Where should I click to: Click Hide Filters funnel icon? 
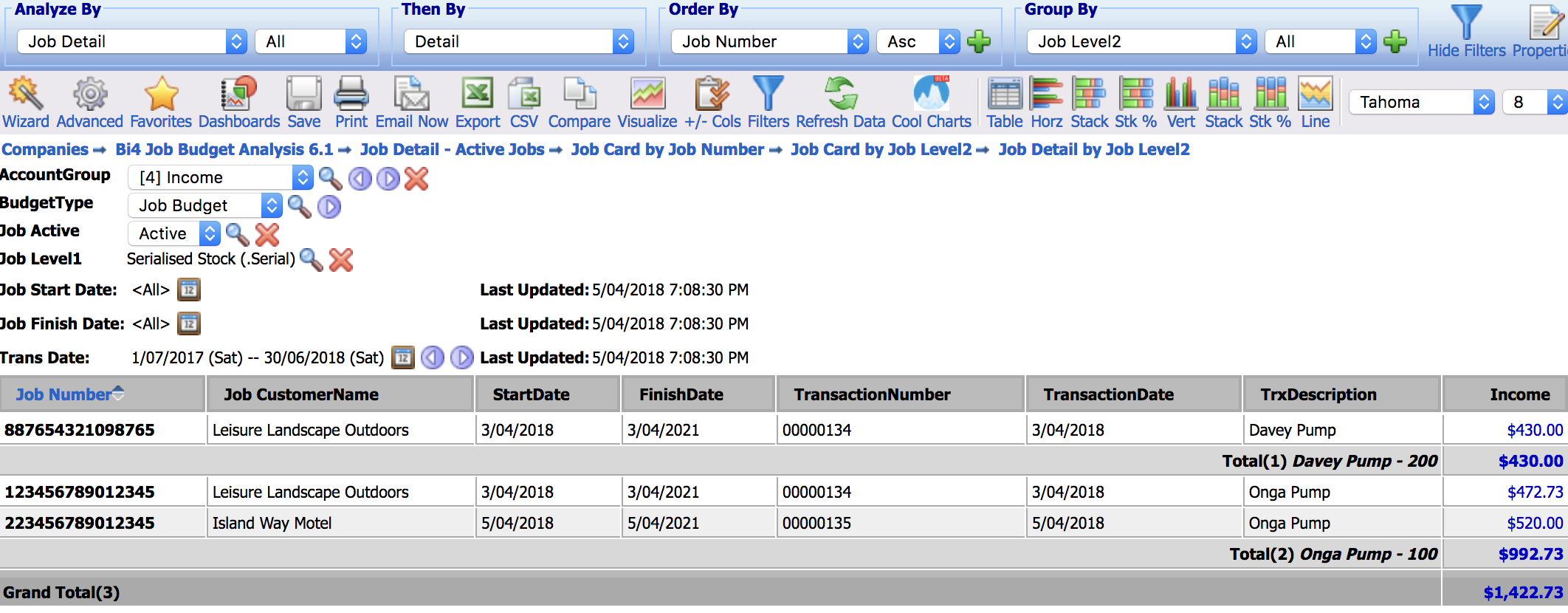tap(1466, 22)
